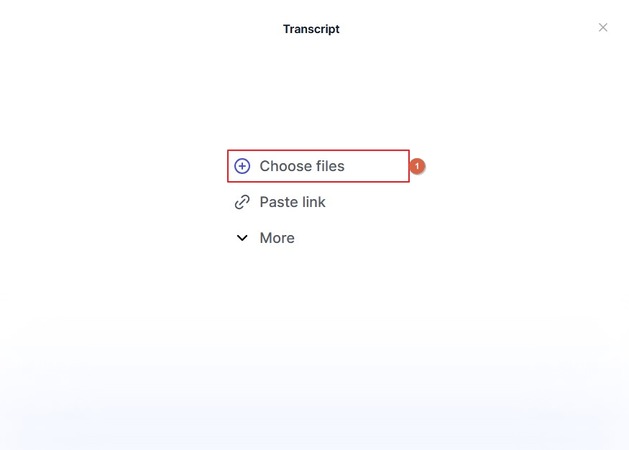Click the 'Paste link' label text
Screen dimensions: 629x450
click(293, 202)
